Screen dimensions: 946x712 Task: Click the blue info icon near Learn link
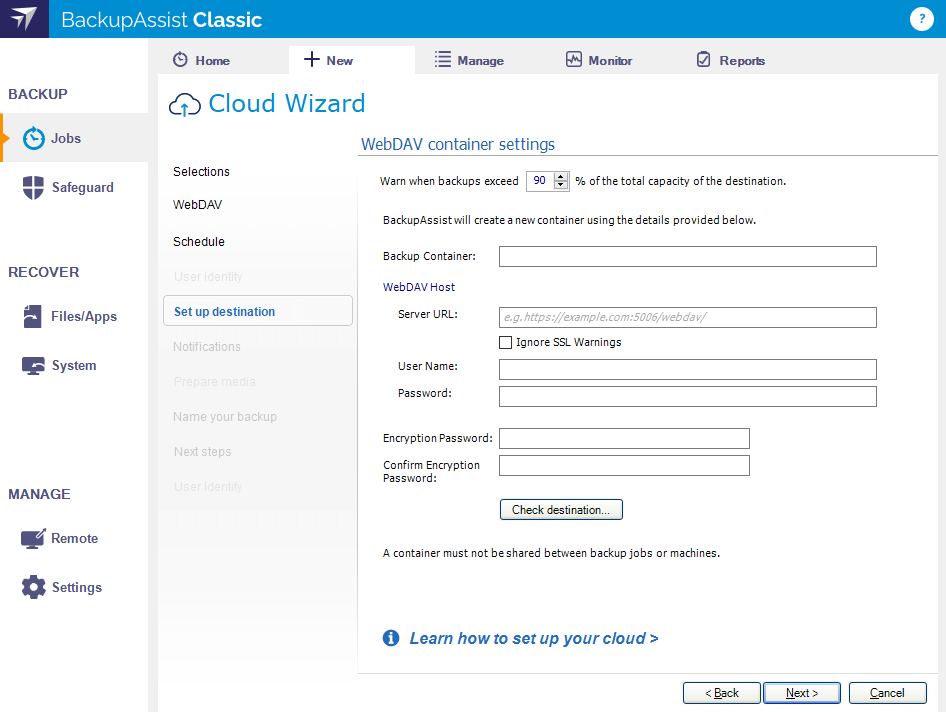click(391, 638)
